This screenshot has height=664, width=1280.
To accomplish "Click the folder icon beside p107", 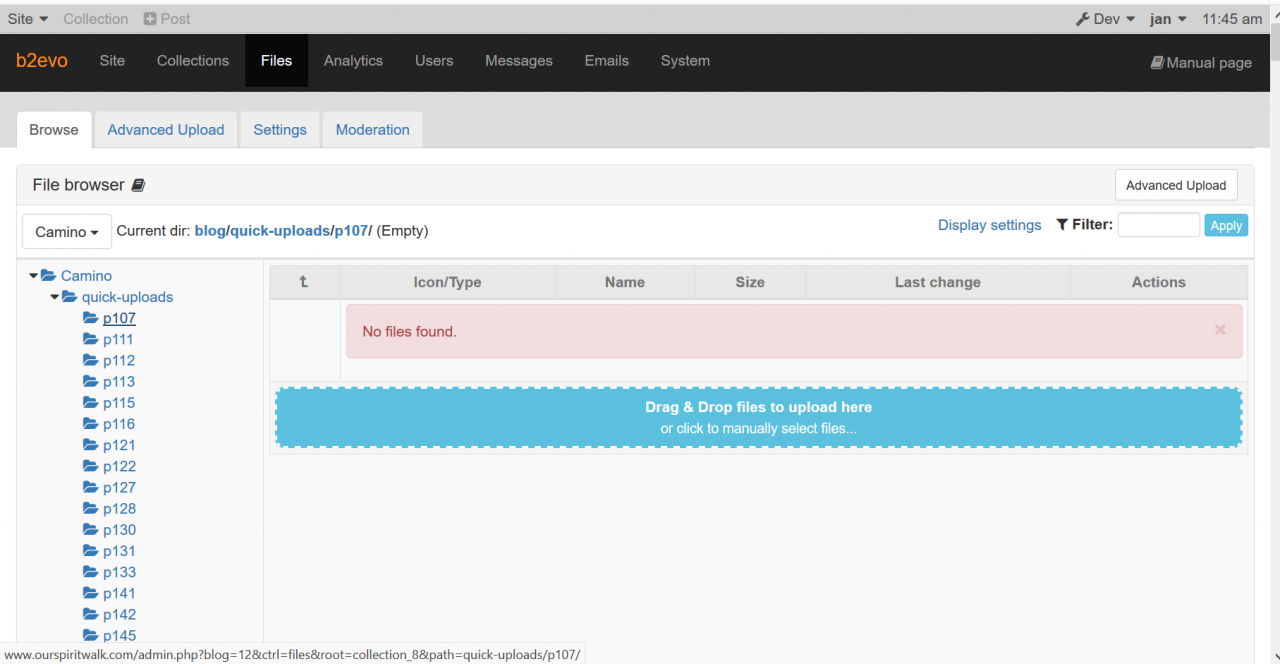I will 91,318.
